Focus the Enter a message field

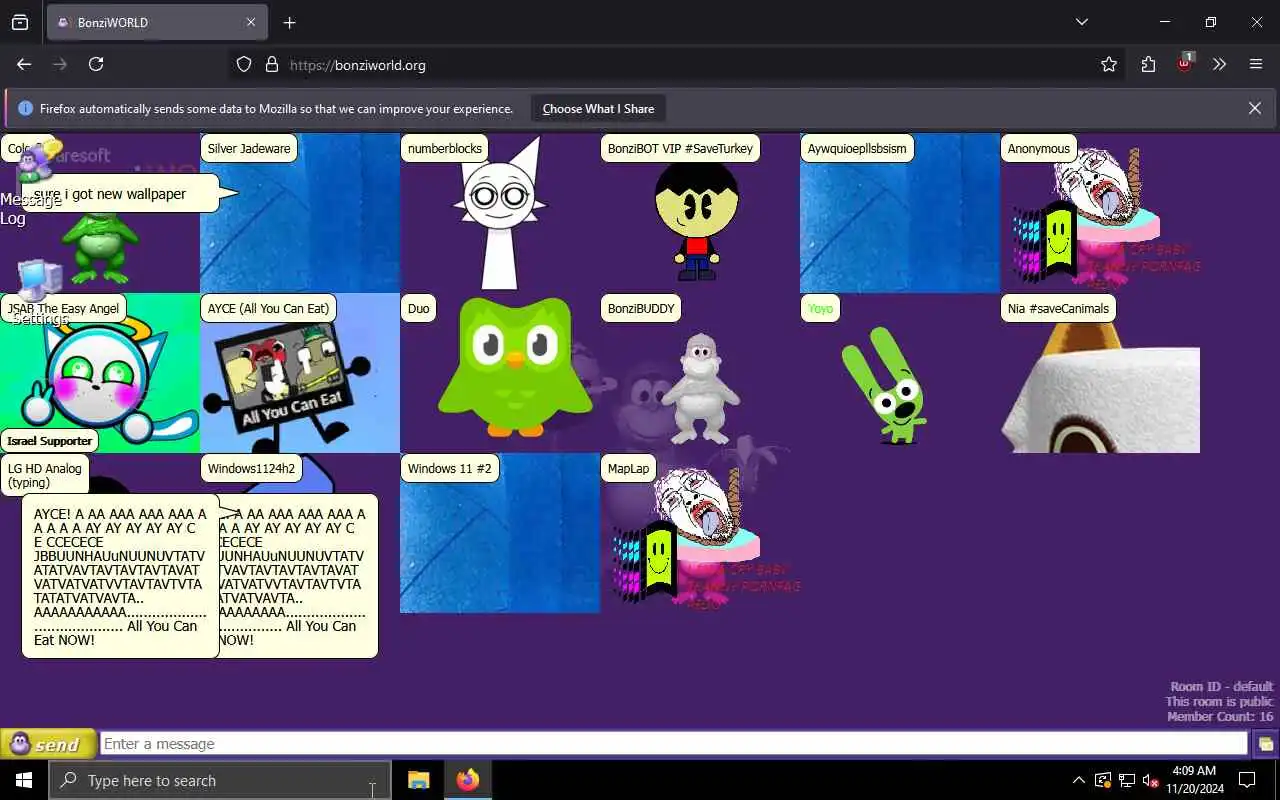coord(674,744)
